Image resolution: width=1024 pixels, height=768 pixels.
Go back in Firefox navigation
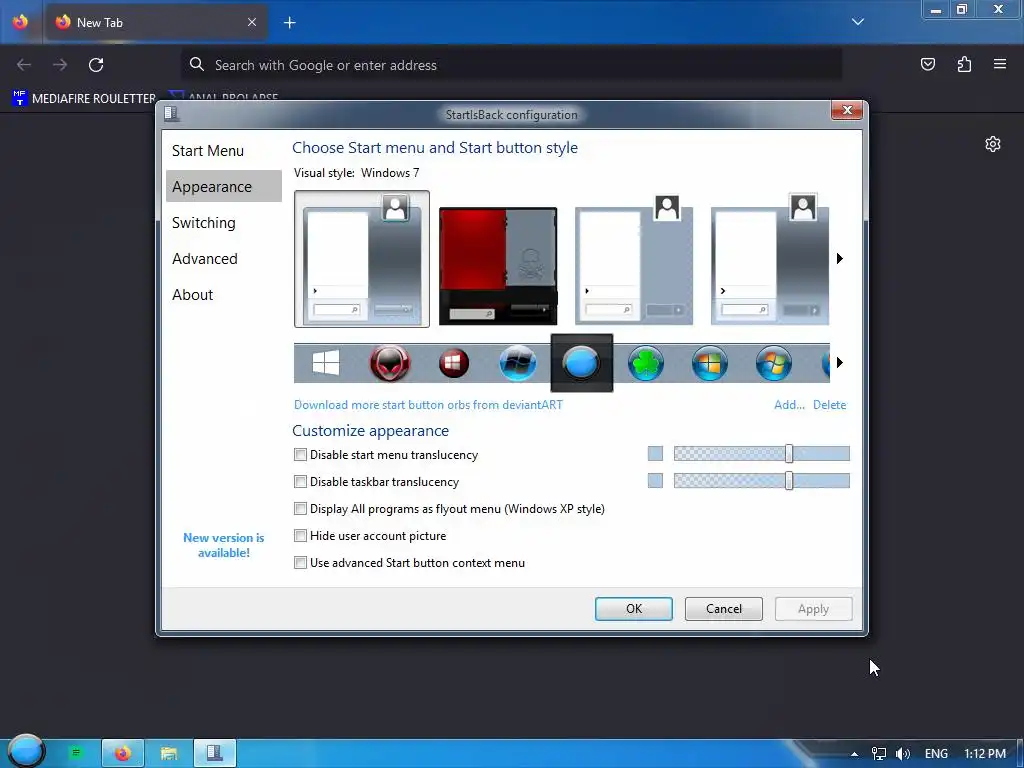coord(24,65)
